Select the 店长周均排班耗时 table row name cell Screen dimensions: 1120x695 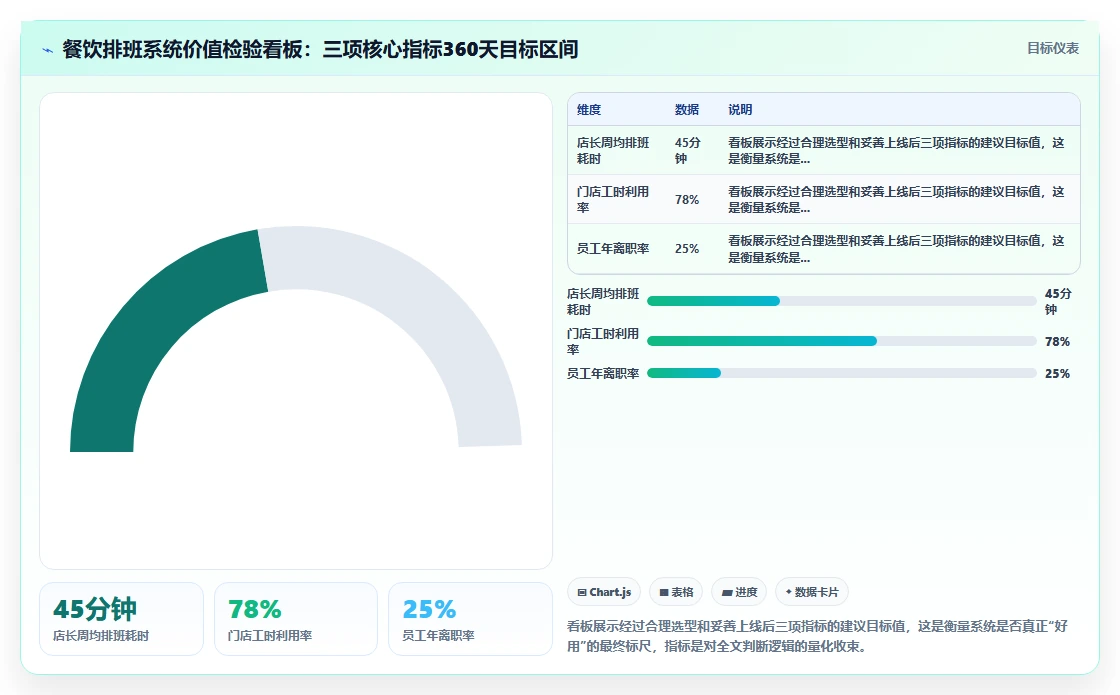pos(614,151)
